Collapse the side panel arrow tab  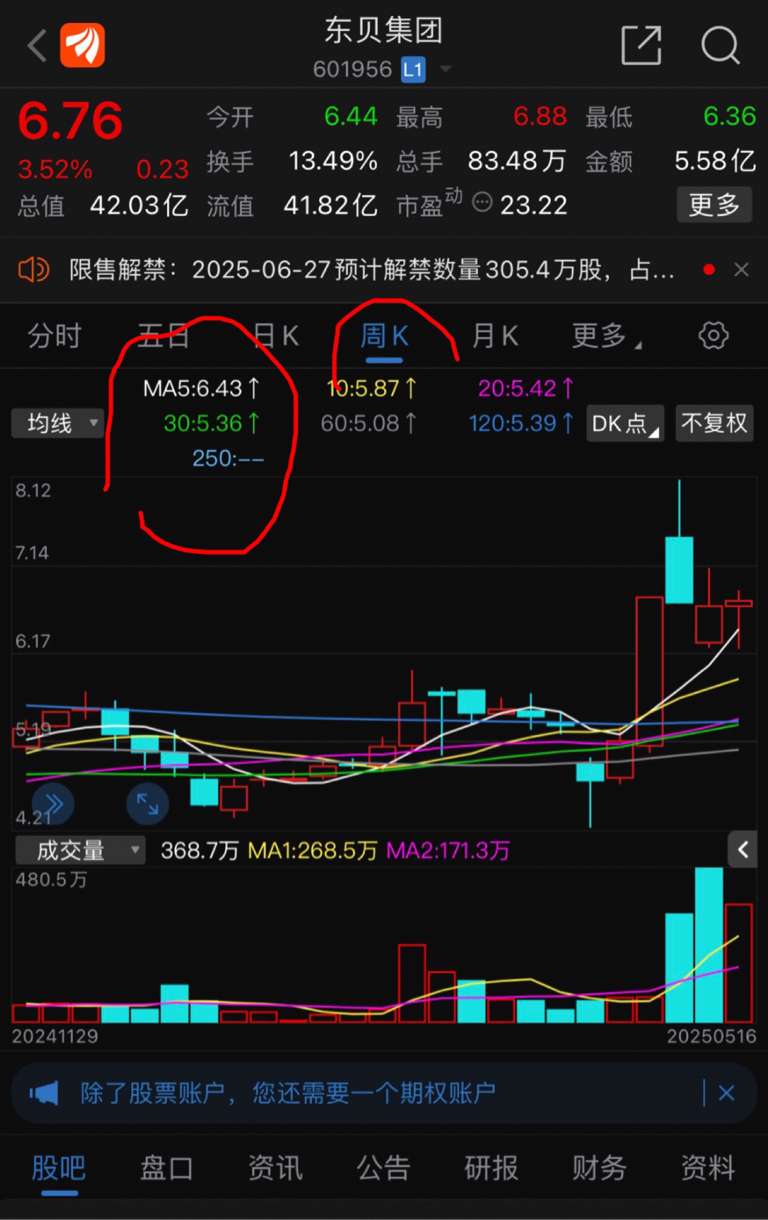point(742,850)
